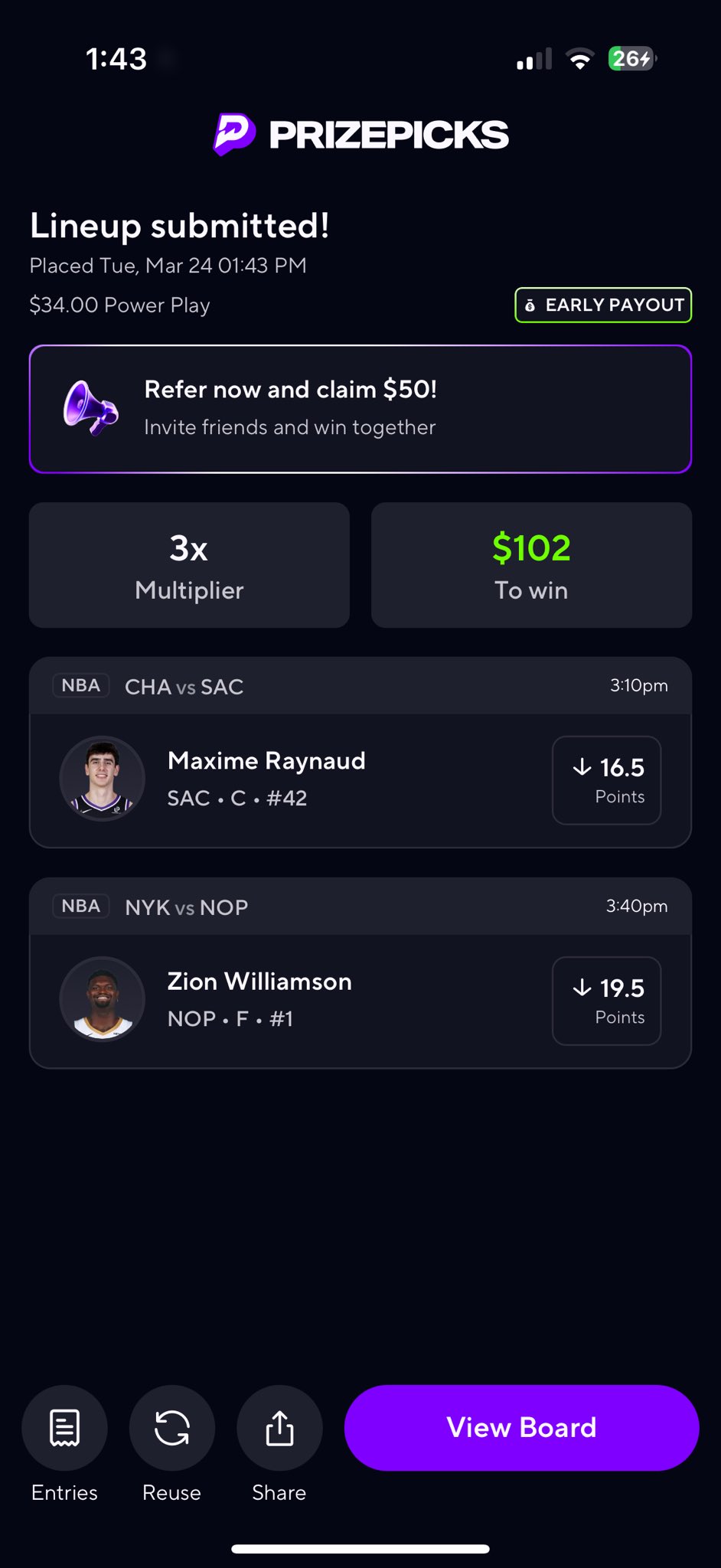Tap the Share icon button
Viewport: 721px width, 1568px height.
pos(279,1427)
